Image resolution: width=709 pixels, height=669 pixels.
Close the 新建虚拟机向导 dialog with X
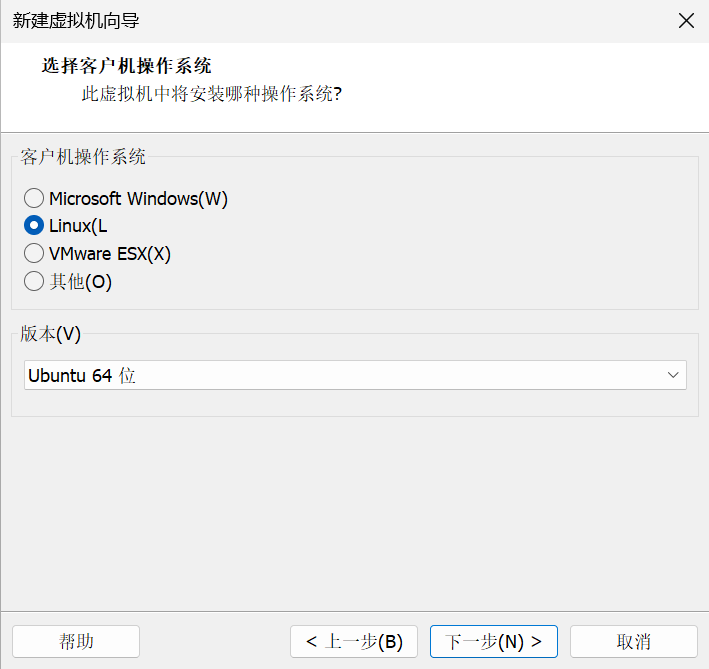[x=686, y=20]
